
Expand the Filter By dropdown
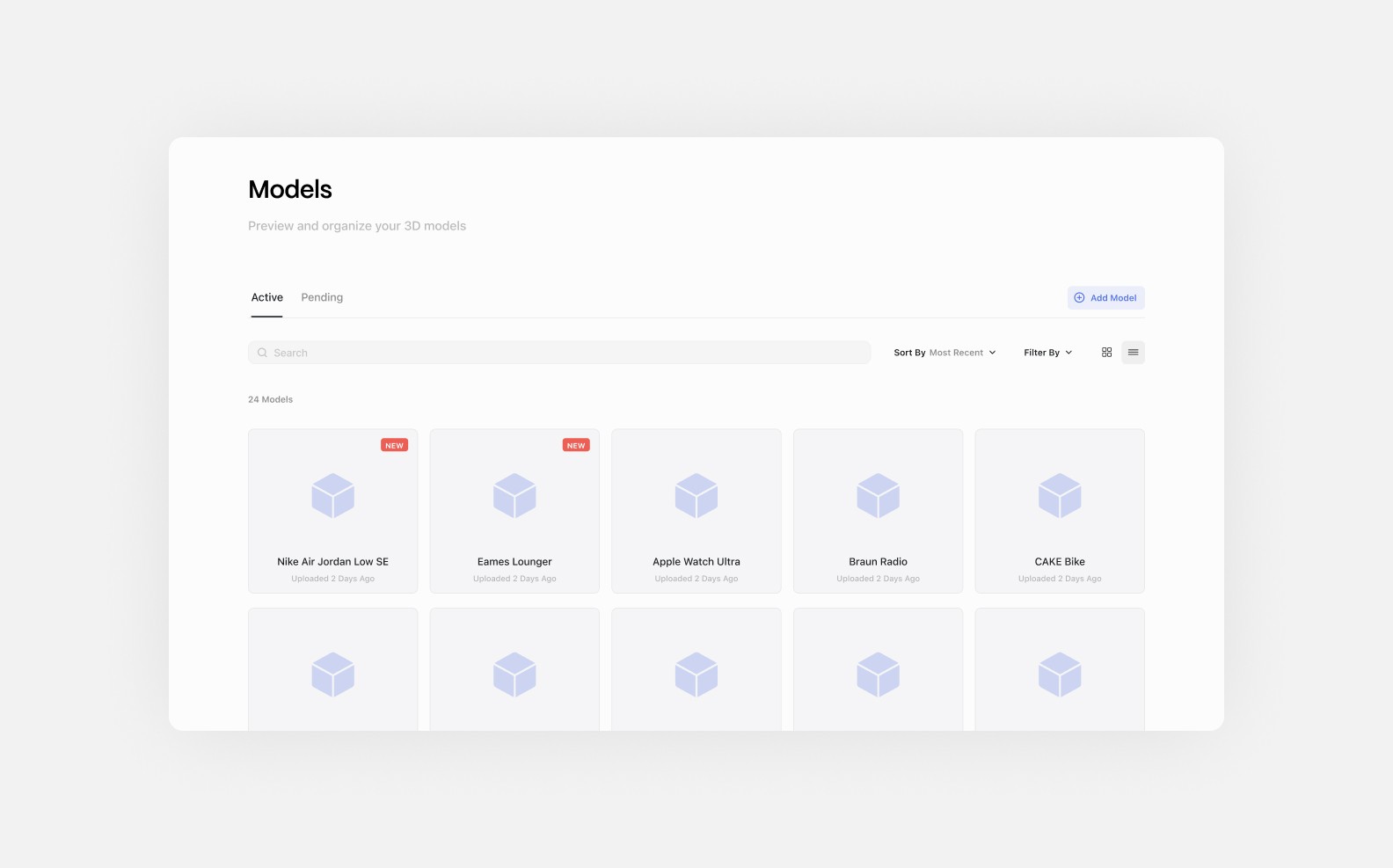click(1047, 353)
